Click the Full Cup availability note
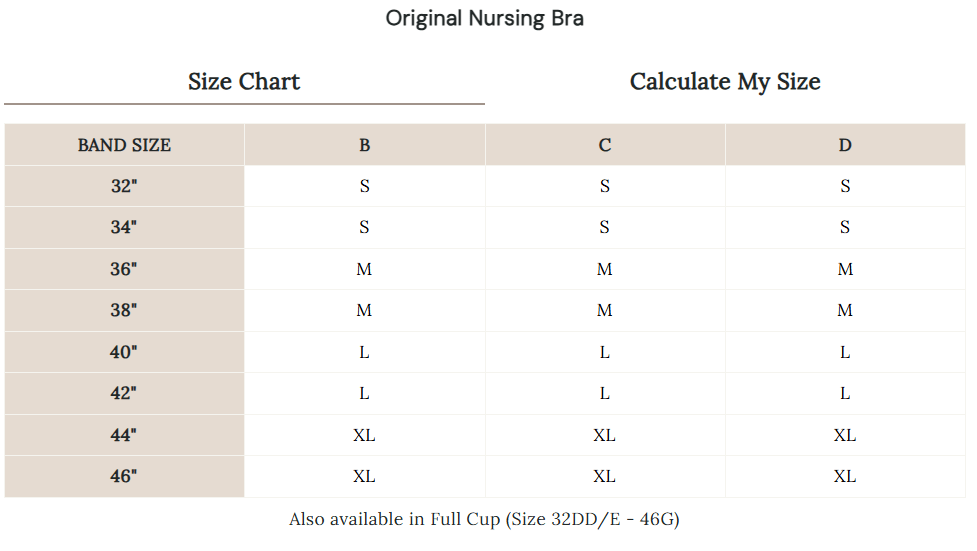The height and width of the screenshot is (551, 977). coord(485,519)
